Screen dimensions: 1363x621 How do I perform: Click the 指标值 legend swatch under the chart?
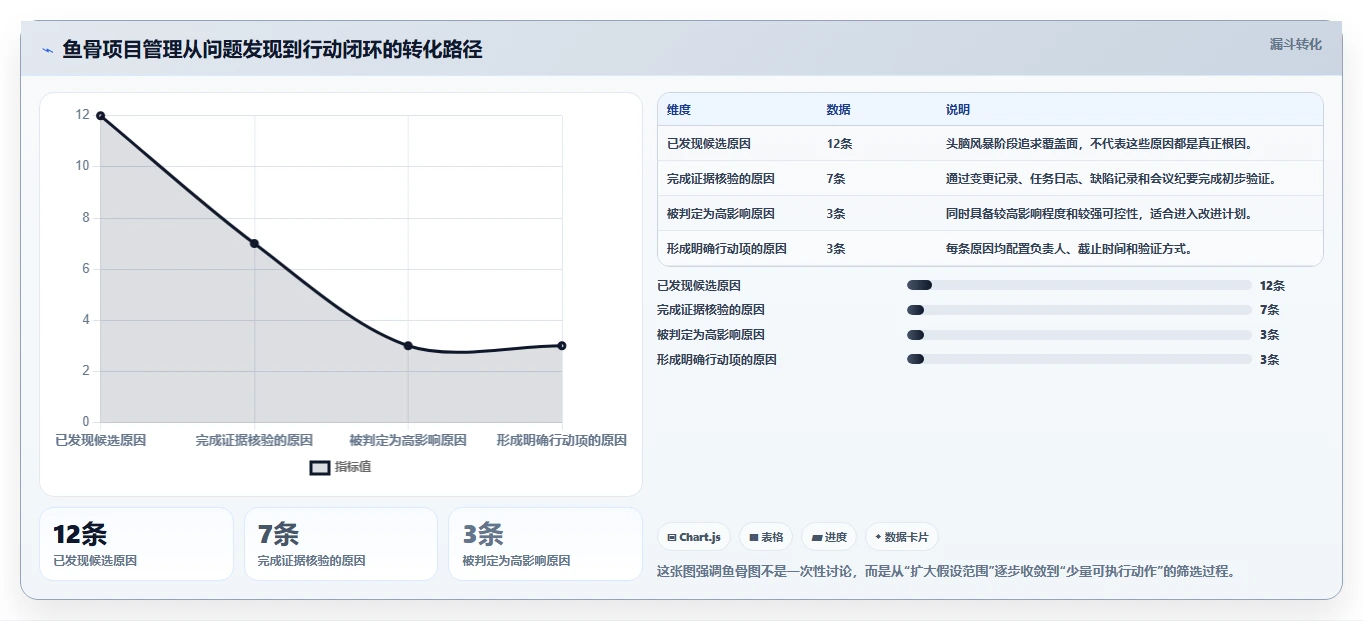coord(319,467)
